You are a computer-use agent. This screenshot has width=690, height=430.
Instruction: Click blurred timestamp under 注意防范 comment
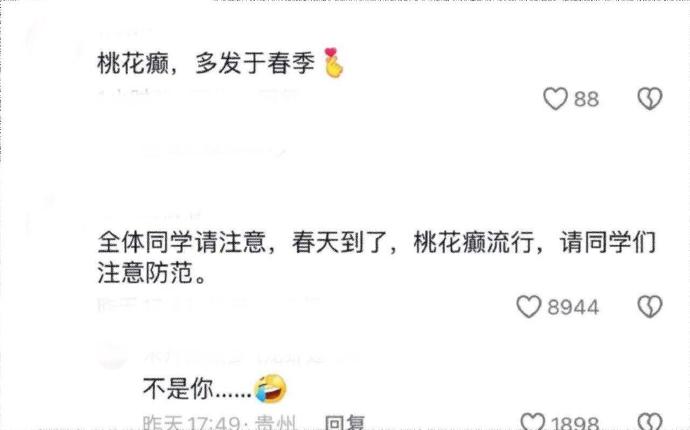pyautogui.click(x=209, y=304)
